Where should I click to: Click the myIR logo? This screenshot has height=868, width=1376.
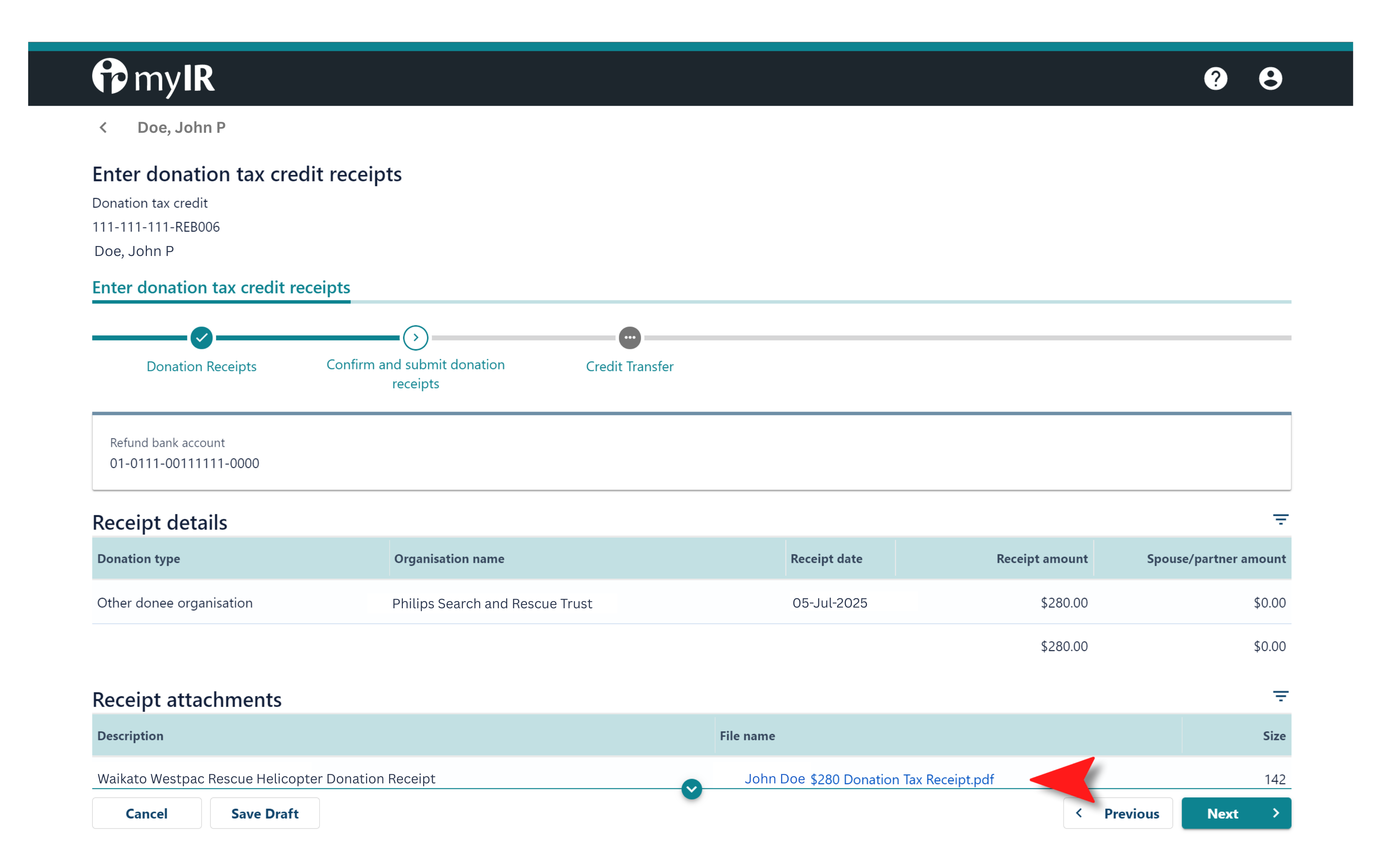pyautogui.click(x=153, y=78)
